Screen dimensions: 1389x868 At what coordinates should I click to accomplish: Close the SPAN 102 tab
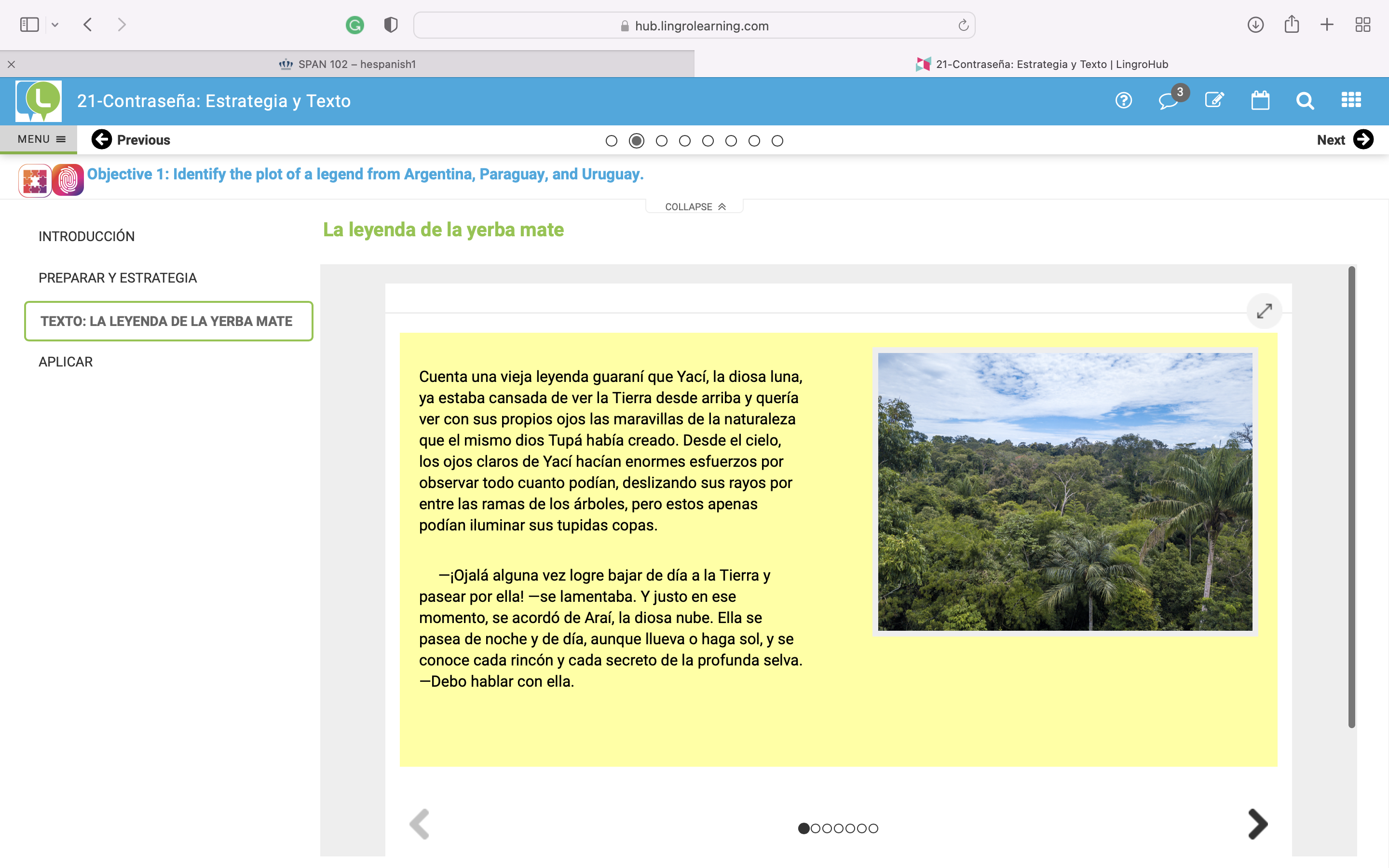point(12,64)
